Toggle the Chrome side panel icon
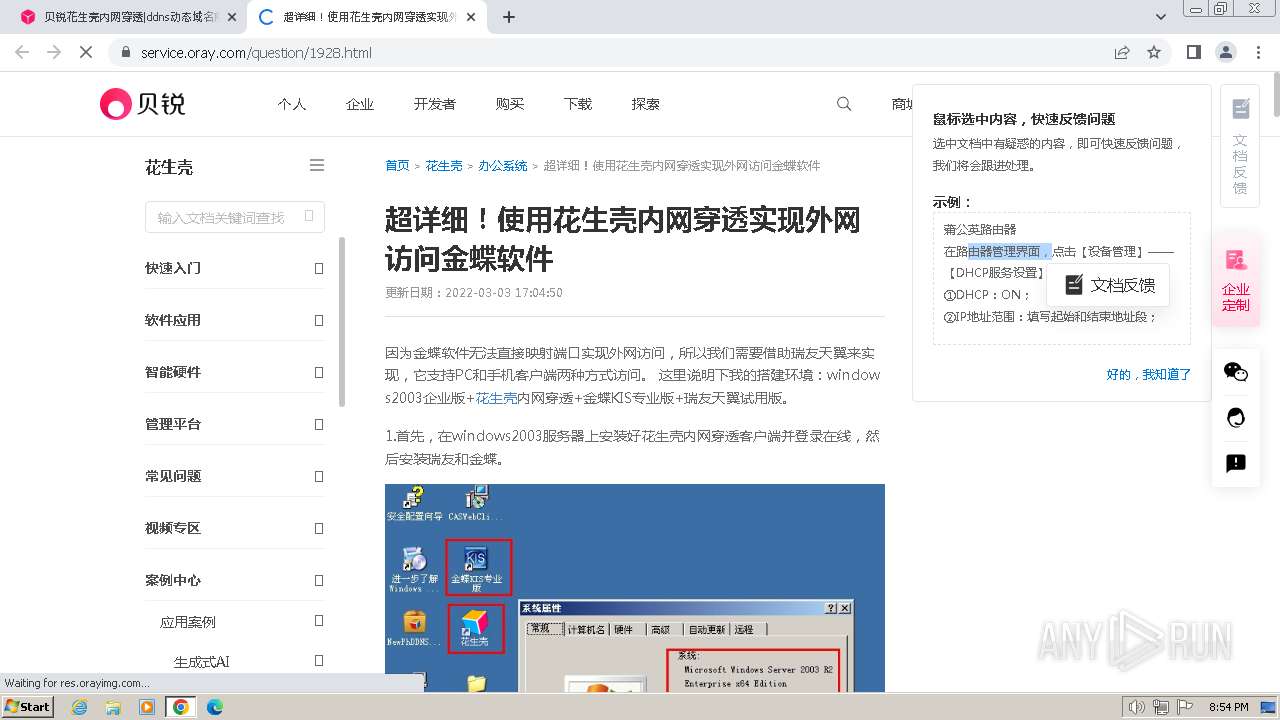This screenshot has width=1280, height=720. 1194,52
